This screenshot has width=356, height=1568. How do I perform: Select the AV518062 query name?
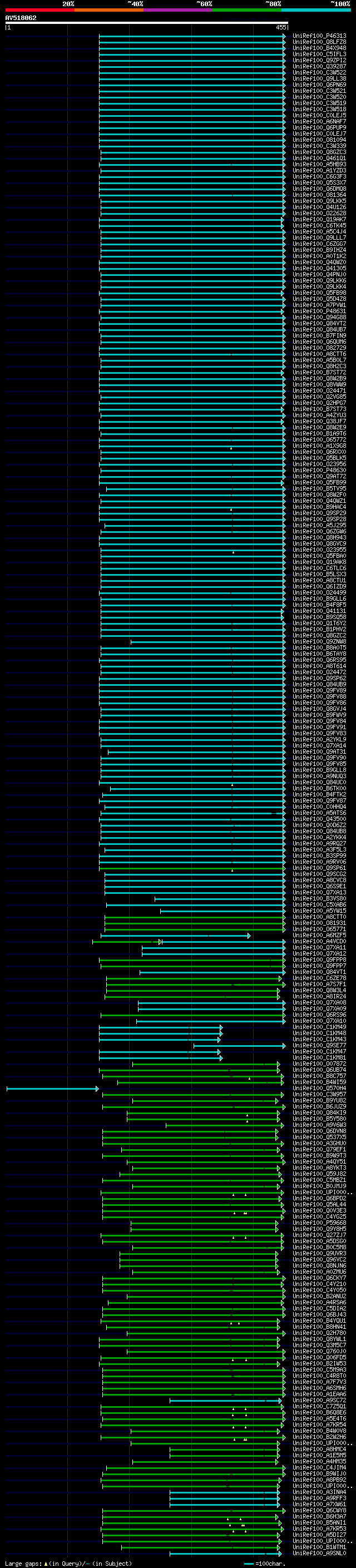[21, 18]
